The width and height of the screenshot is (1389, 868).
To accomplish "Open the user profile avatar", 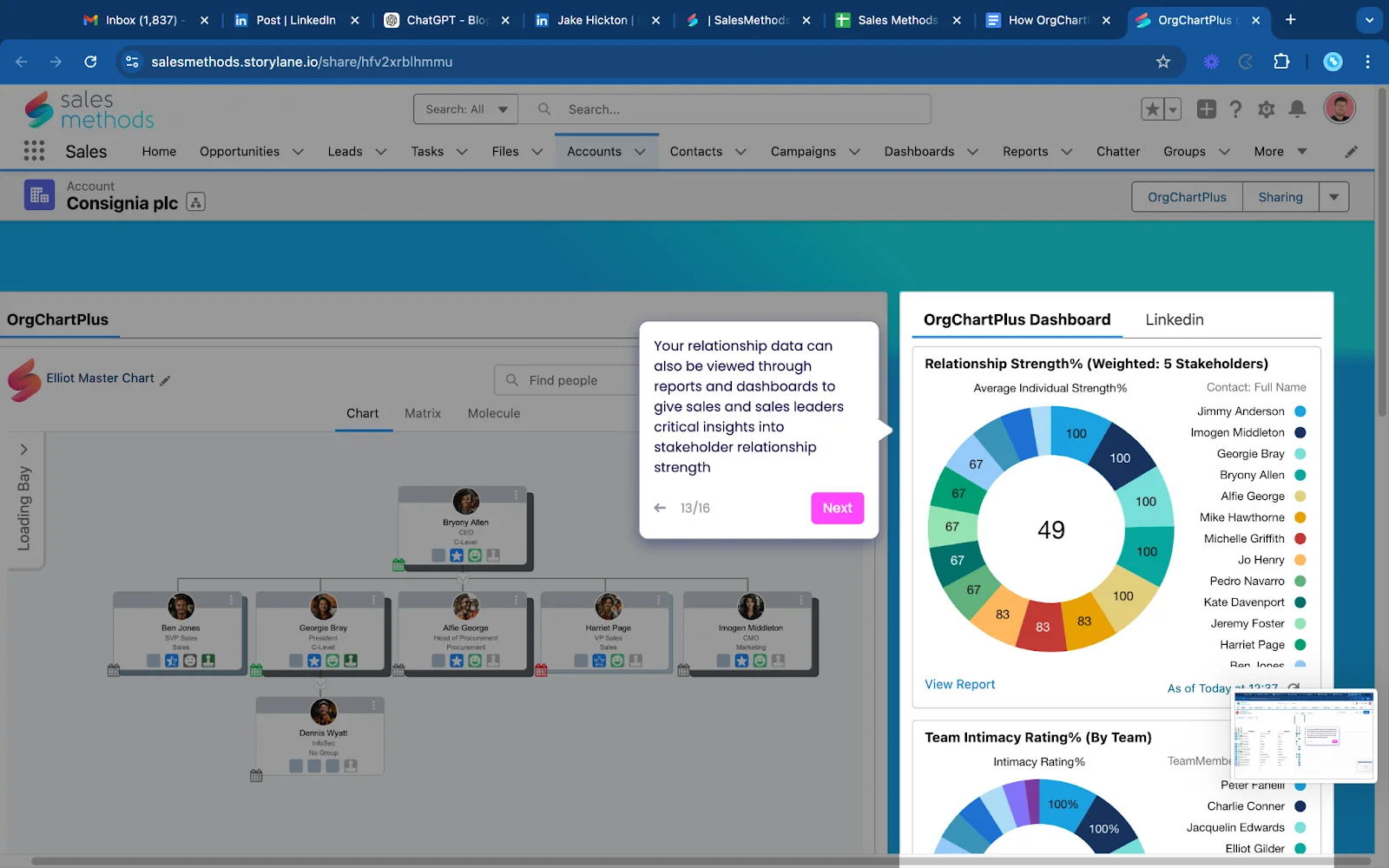I will (1340, 108).
